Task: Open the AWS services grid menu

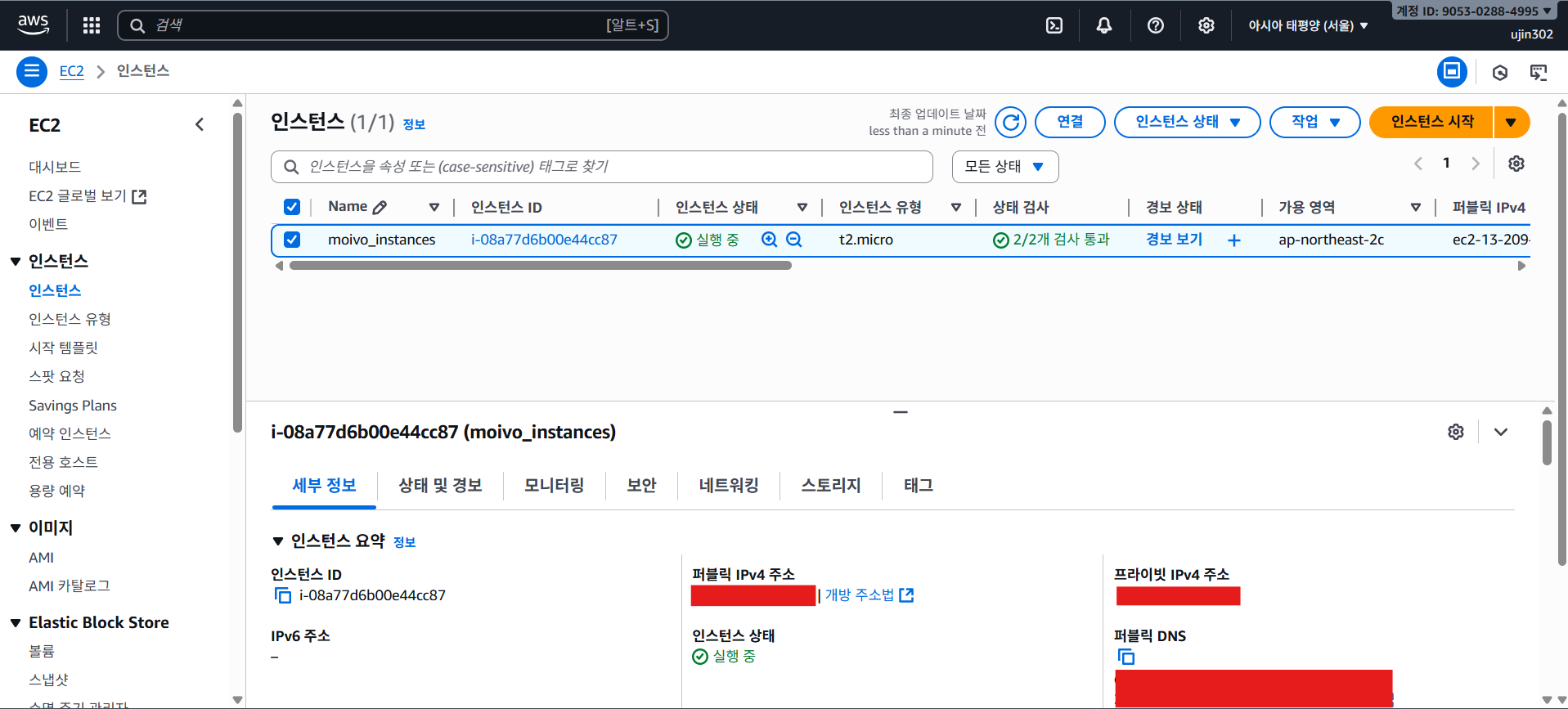Action: [x=92, y=25]
